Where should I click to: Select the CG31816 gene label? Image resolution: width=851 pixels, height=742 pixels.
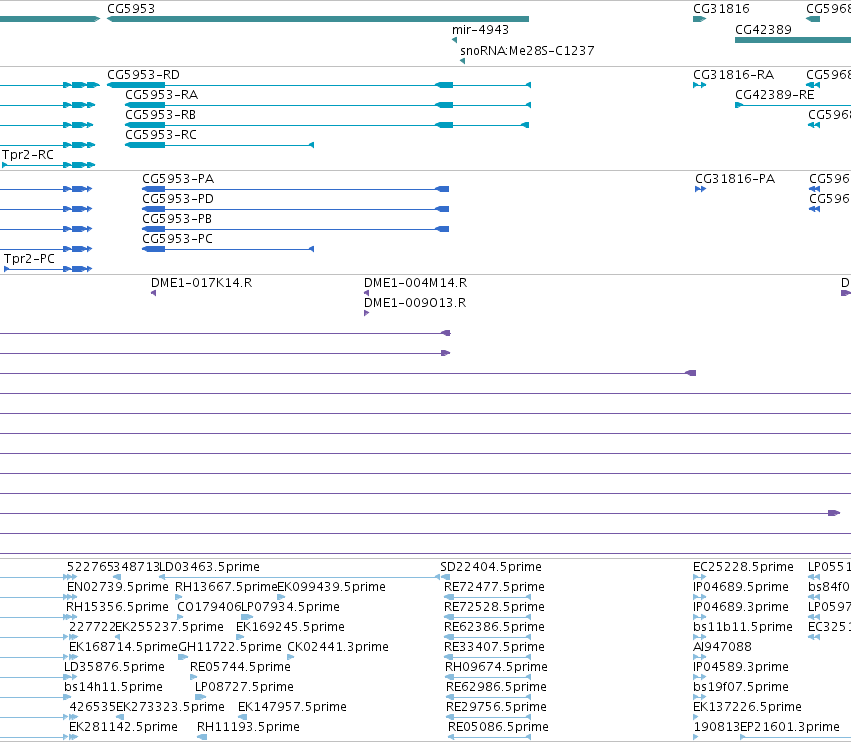tap(721, 9)
